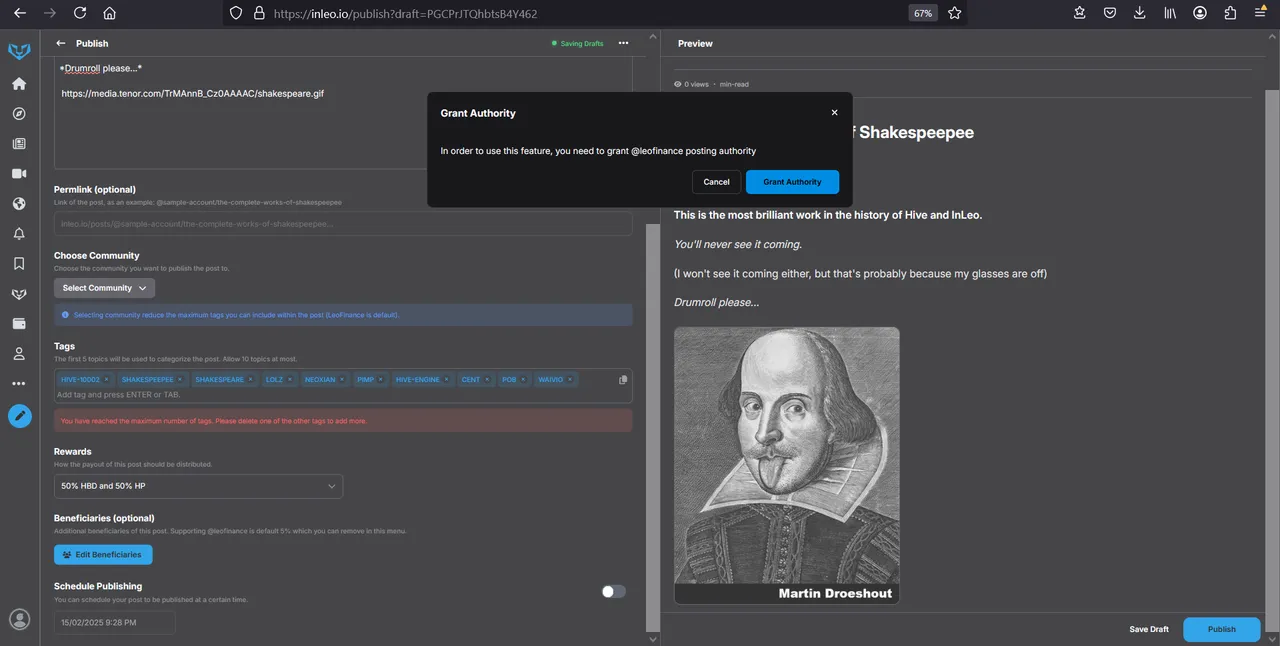Open the lion premium sidebar icon
1280x646 pixels.
pyautogui.click(x=19, y=294)
